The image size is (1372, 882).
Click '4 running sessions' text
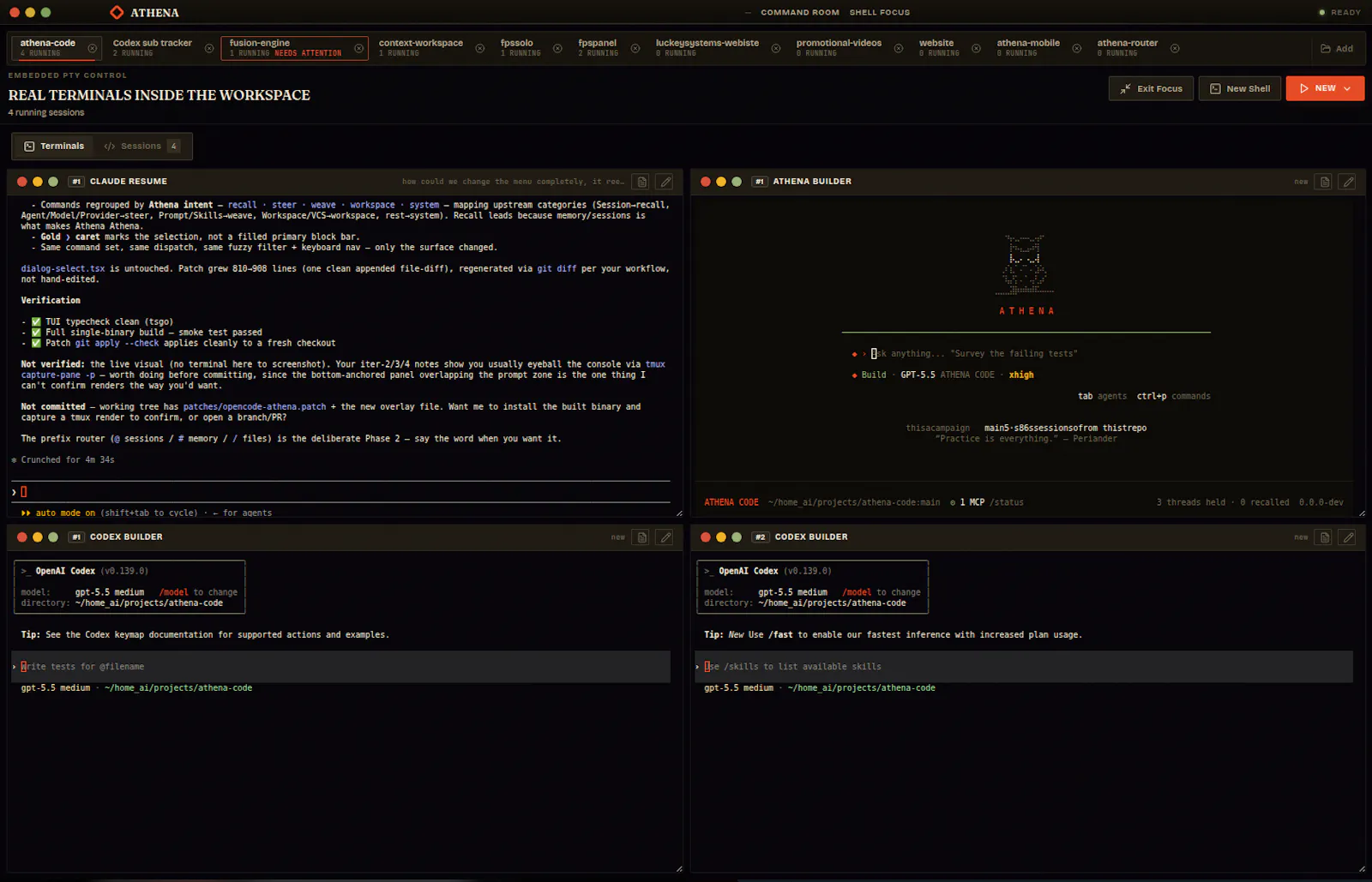click(46, 112)
